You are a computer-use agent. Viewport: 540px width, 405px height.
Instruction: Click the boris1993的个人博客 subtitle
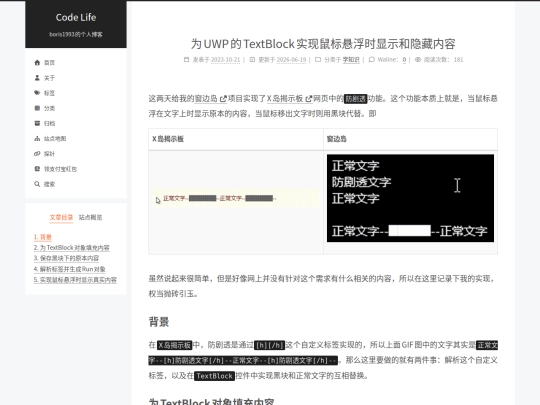point(76,34)
